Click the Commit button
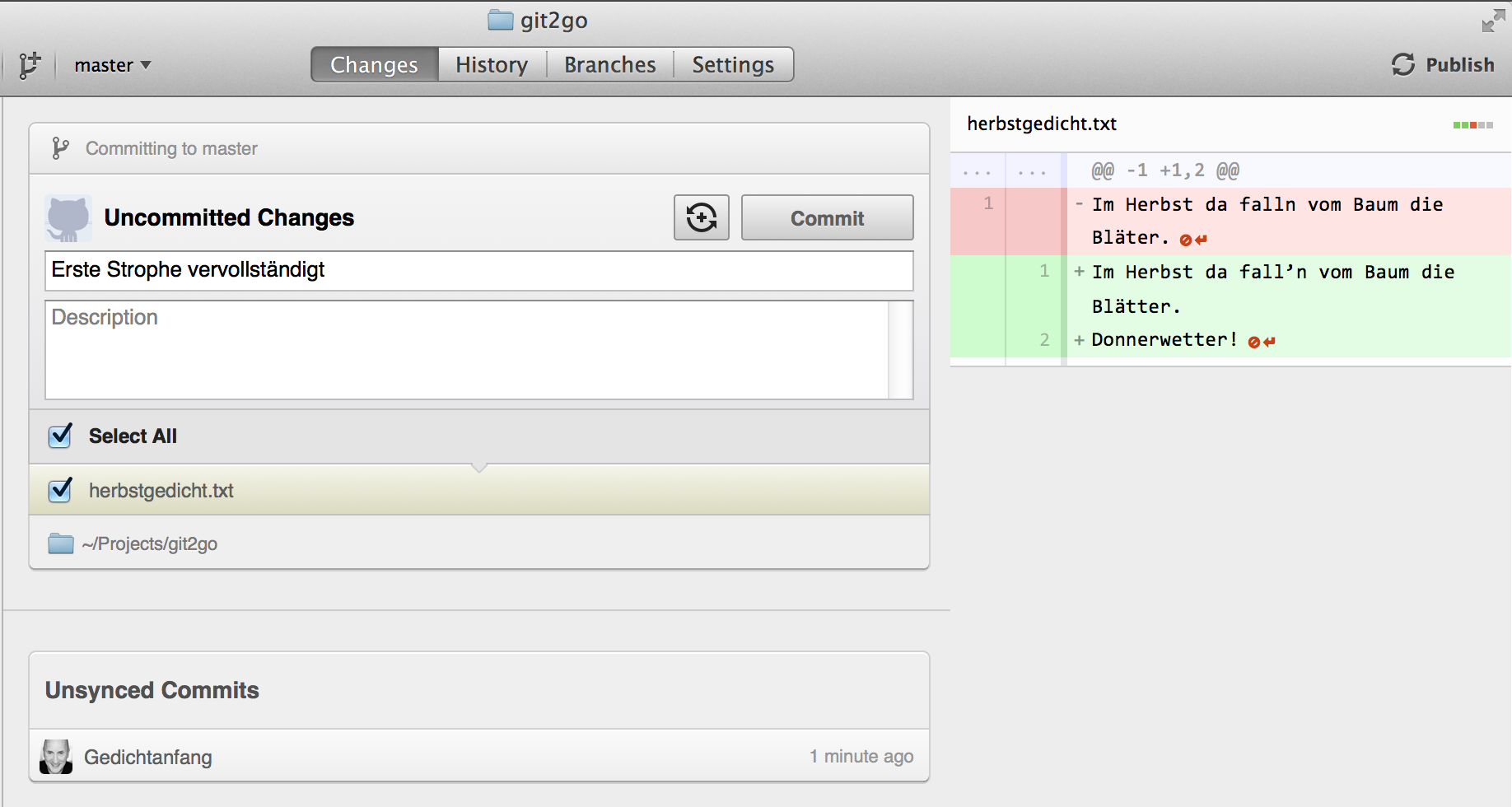 (x=827, y=217)
